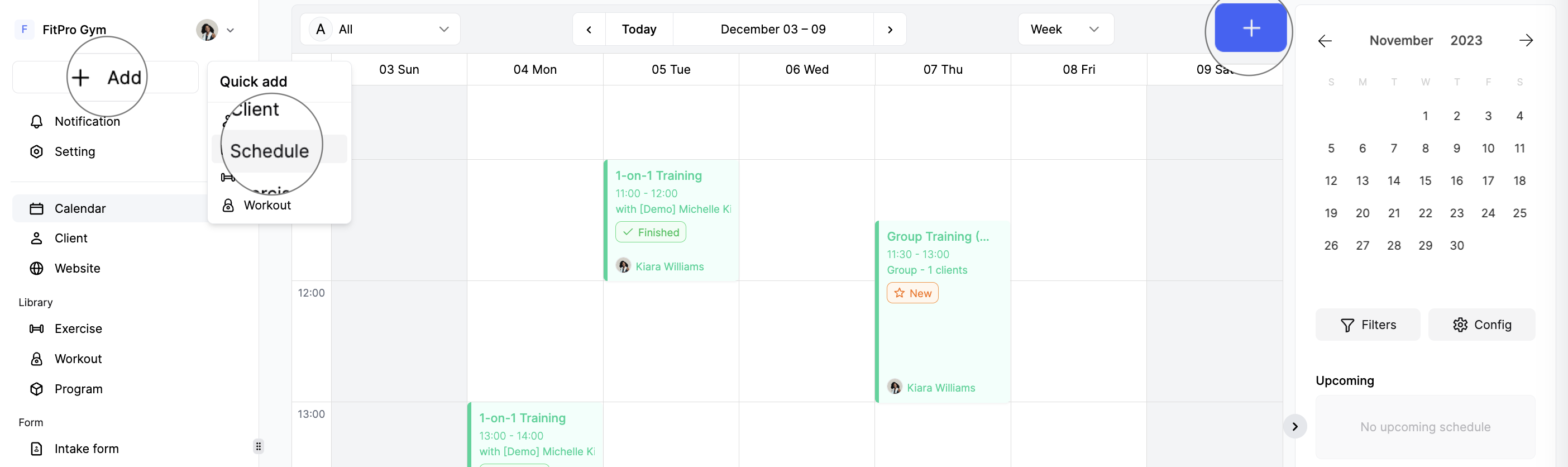Open the Week view dropdown

tap(1066, 29)
